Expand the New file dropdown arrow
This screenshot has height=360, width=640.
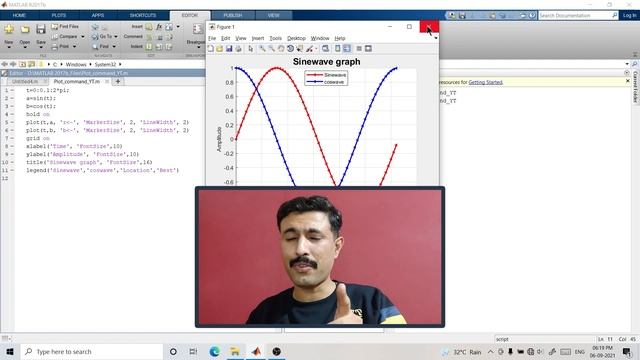9,47
